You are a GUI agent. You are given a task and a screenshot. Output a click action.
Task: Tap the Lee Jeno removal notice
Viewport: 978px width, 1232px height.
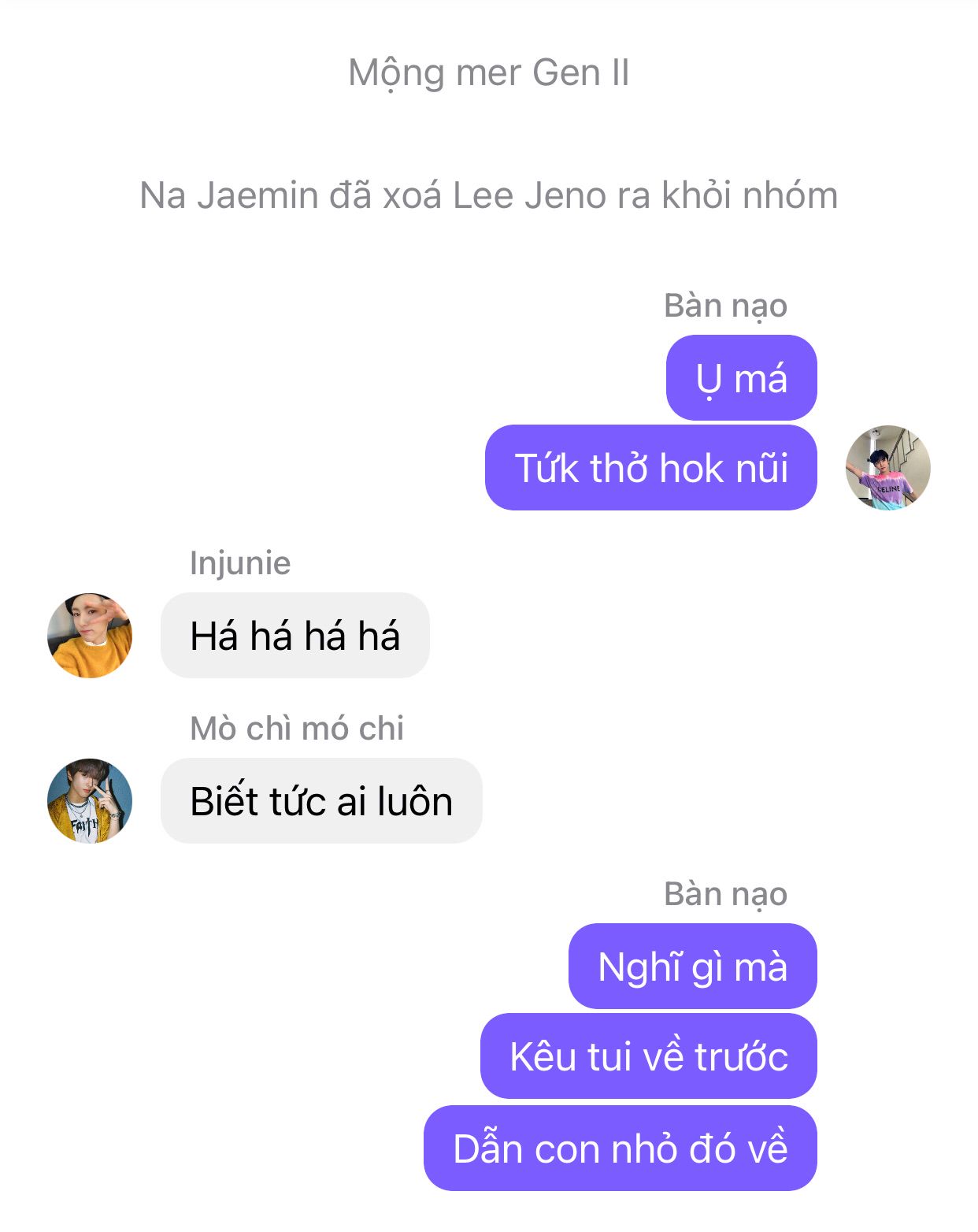[x=489, y=195]
